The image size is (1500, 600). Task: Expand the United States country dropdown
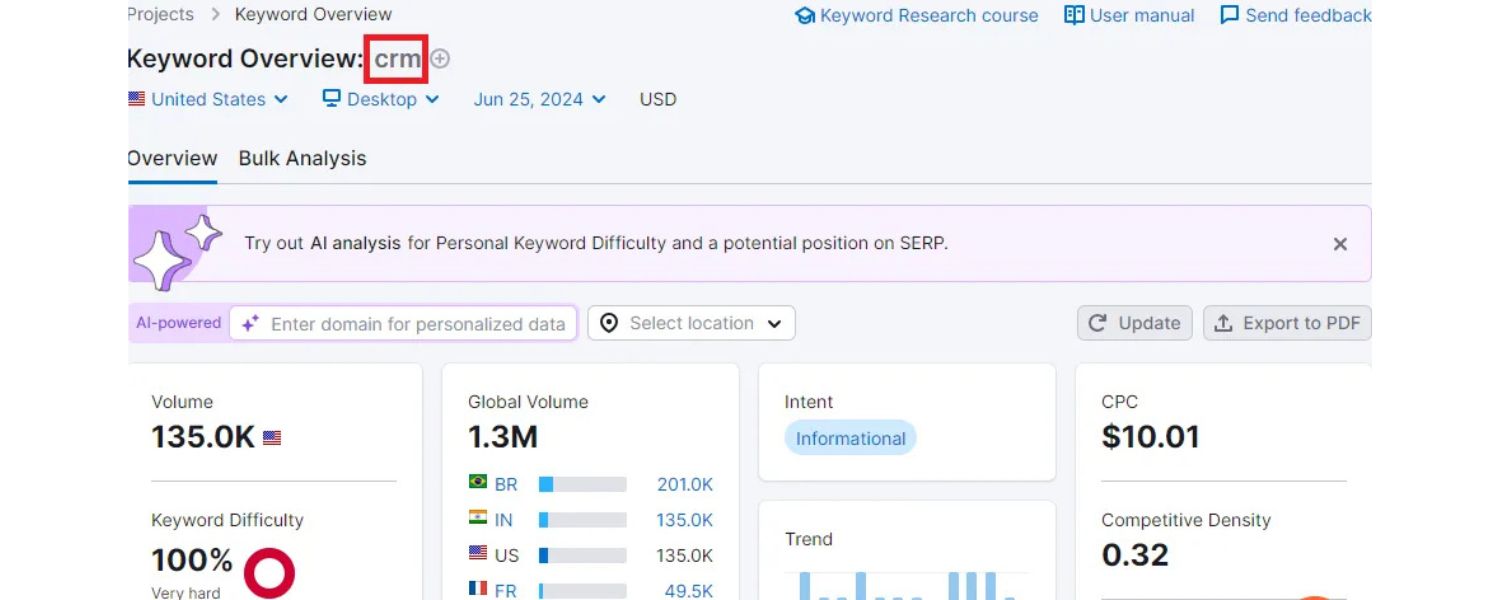209,99
